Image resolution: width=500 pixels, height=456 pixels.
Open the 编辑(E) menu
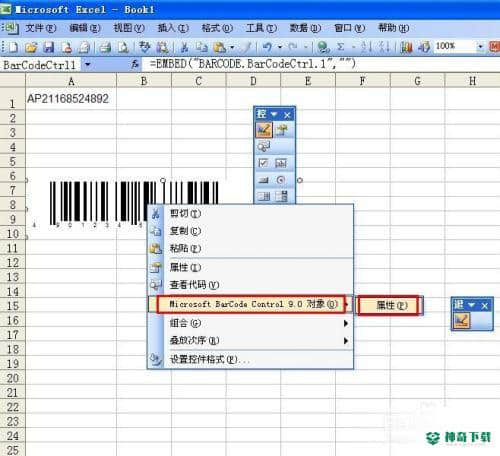(x=85, y=28)
